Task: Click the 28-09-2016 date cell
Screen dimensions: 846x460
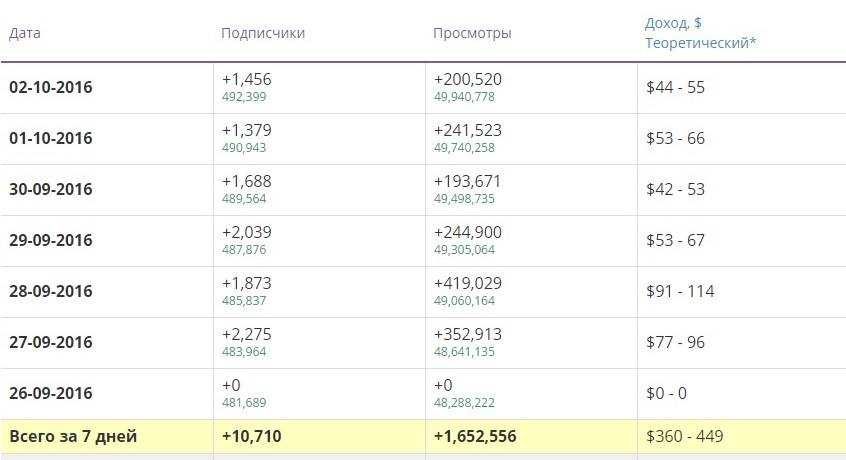Action: pos(51,291)
